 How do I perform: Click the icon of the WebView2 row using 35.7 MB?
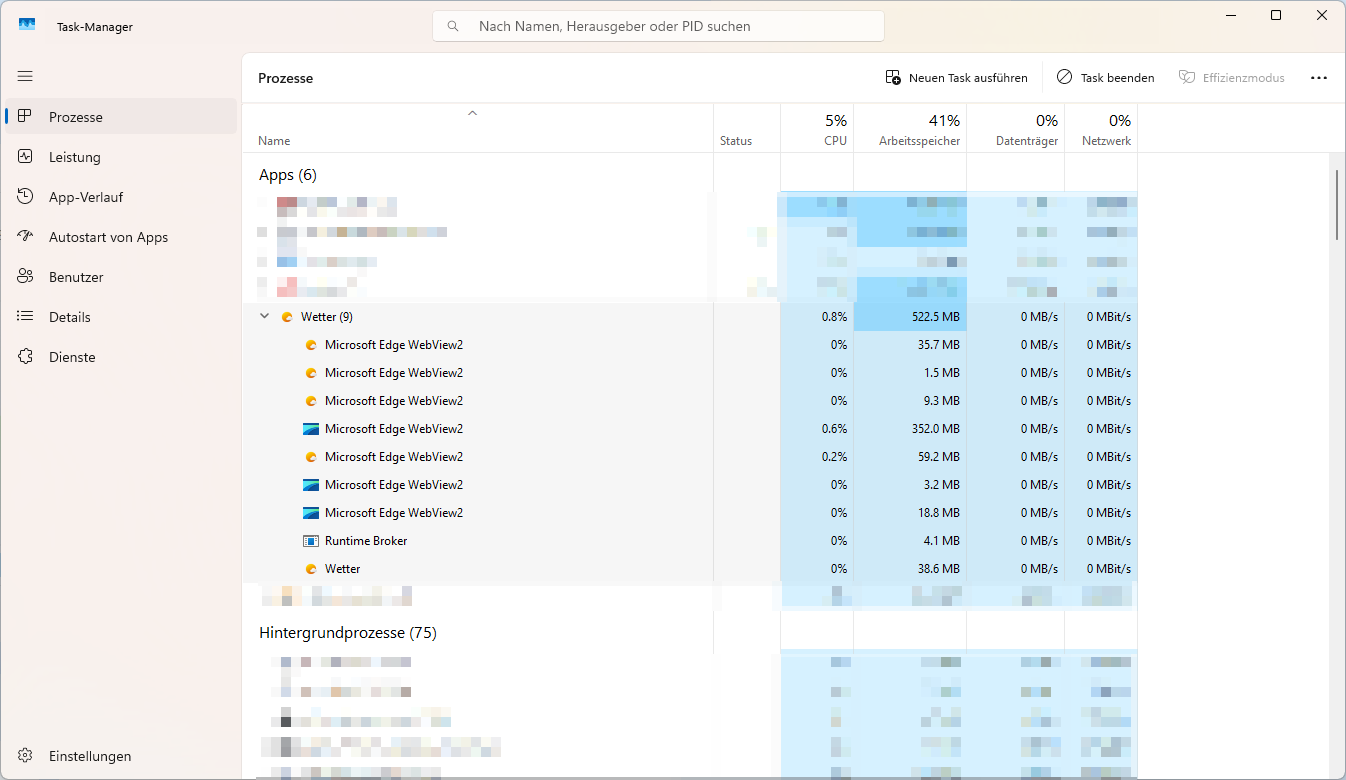point(311,345)
